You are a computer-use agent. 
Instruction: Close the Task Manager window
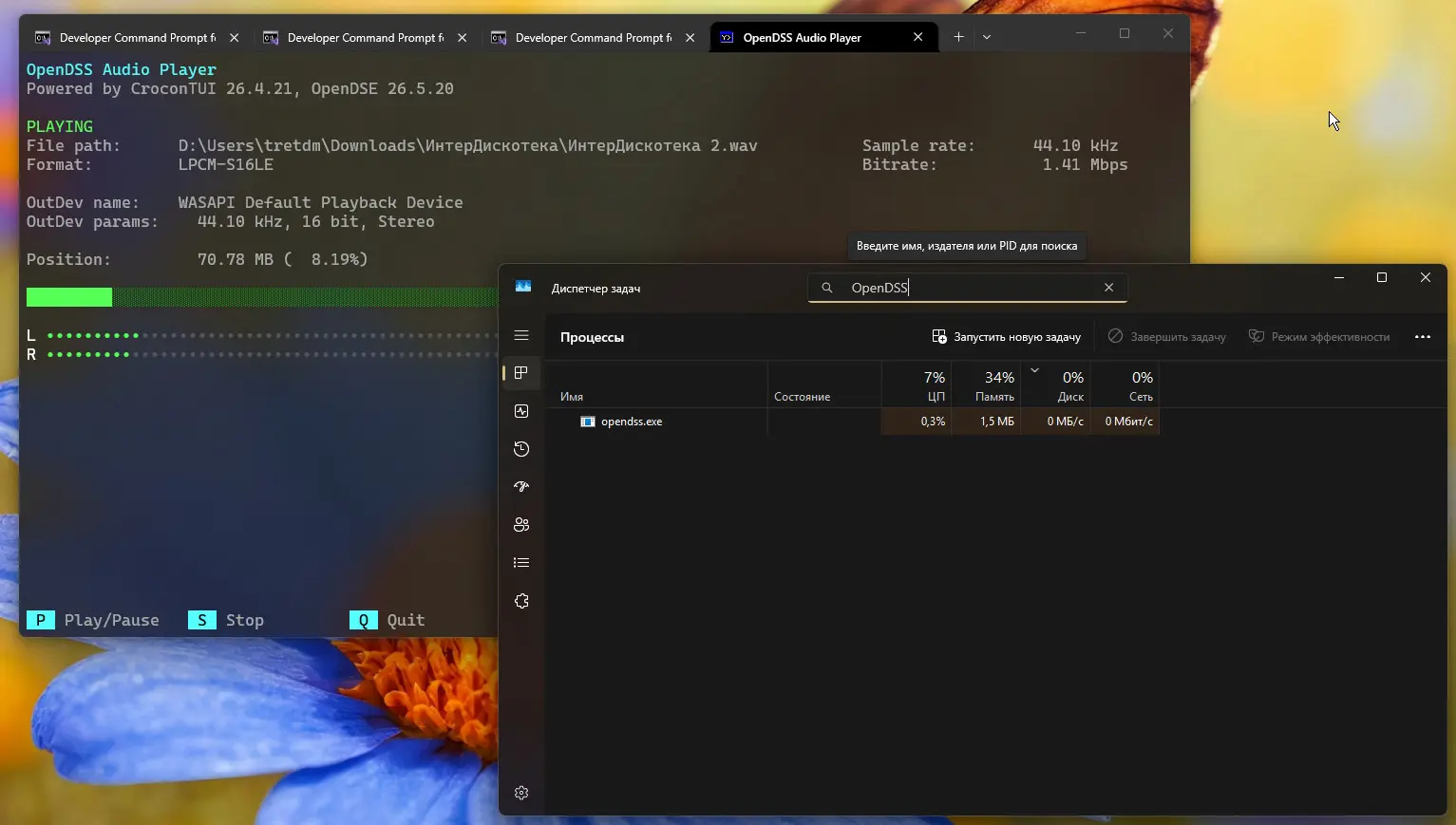coord(1425,277)
